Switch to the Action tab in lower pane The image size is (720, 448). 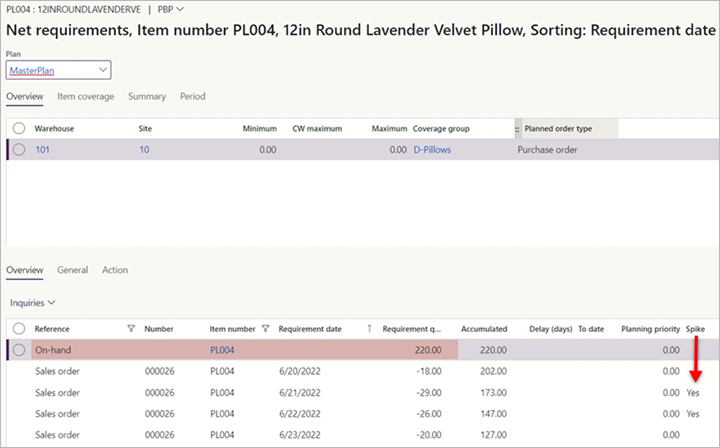tap(114, 270)
